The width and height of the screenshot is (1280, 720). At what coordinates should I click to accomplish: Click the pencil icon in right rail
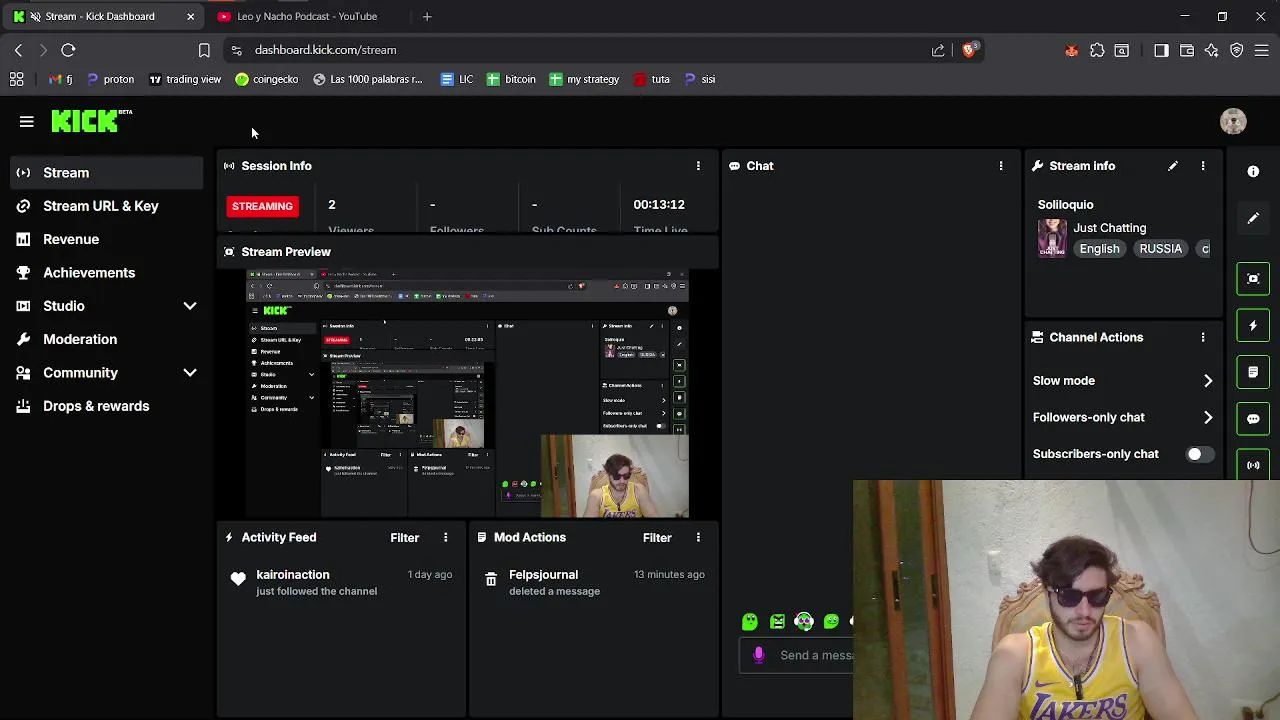[x=1253, y=218]
